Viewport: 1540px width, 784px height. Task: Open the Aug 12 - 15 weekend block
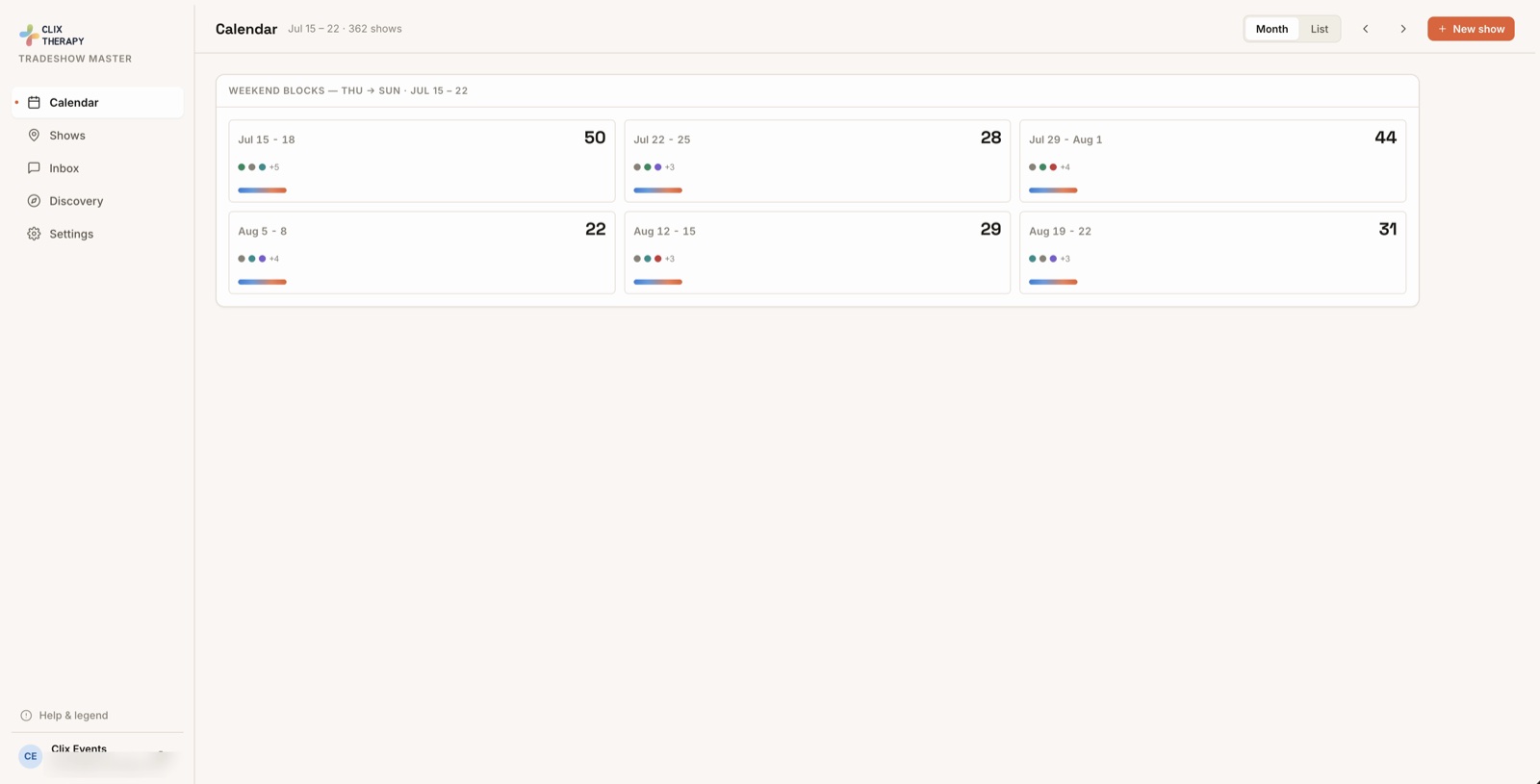point(817,252)
